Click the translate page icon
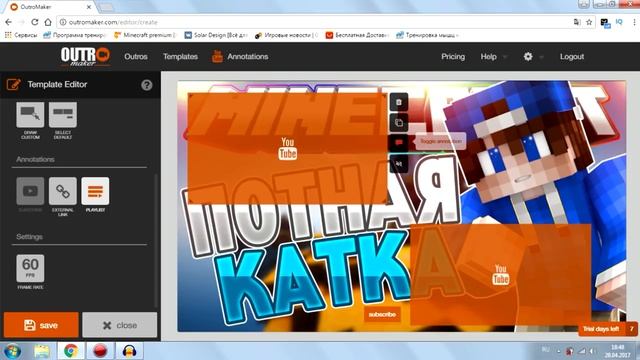 (x=577, y=22)
